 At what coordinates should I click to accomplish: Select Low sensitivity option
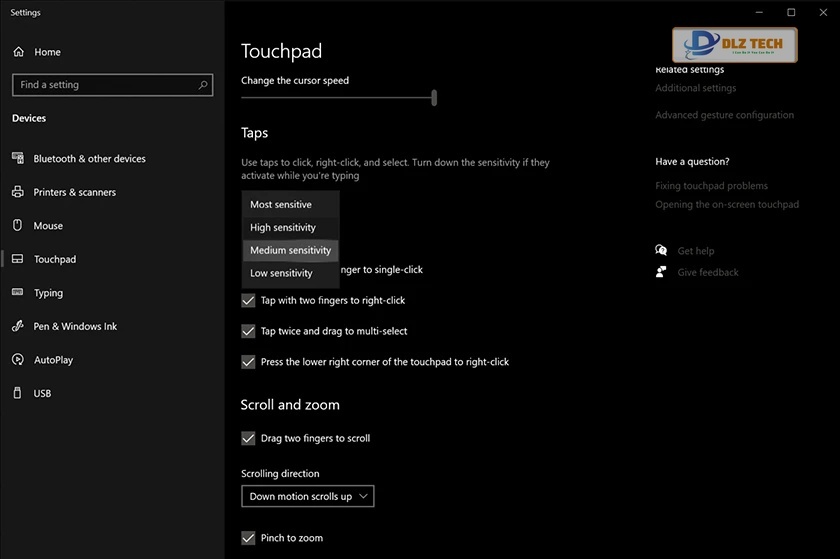click(x=290, y=273)
